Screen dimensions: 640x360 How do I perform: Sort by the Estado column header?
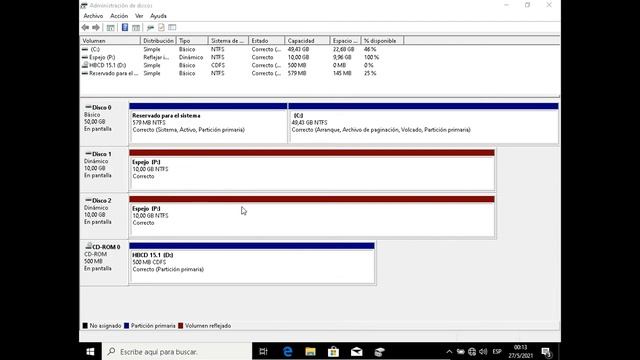(x=266, y=41)
